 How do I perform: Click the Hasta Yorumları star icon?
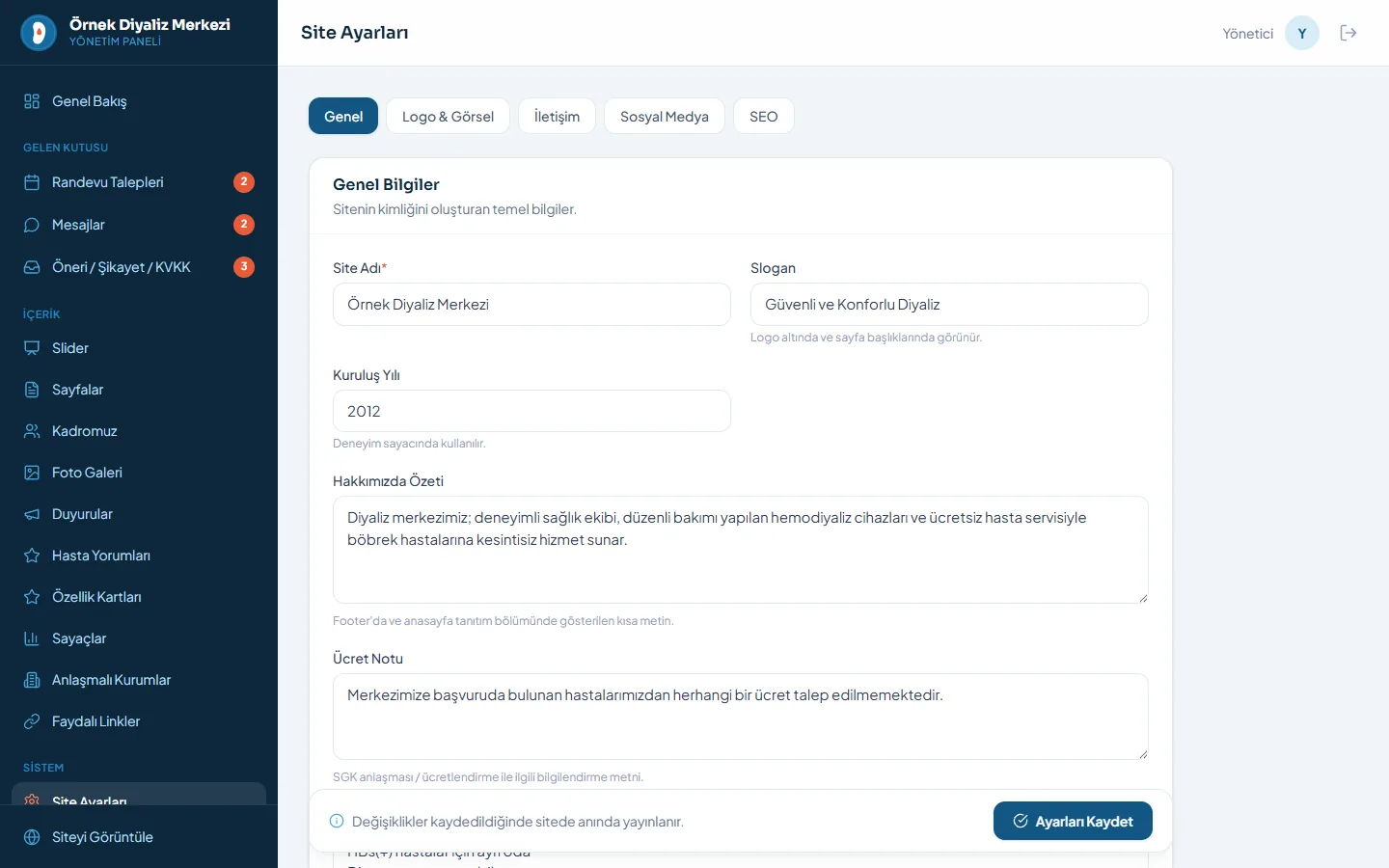[32, 556]
